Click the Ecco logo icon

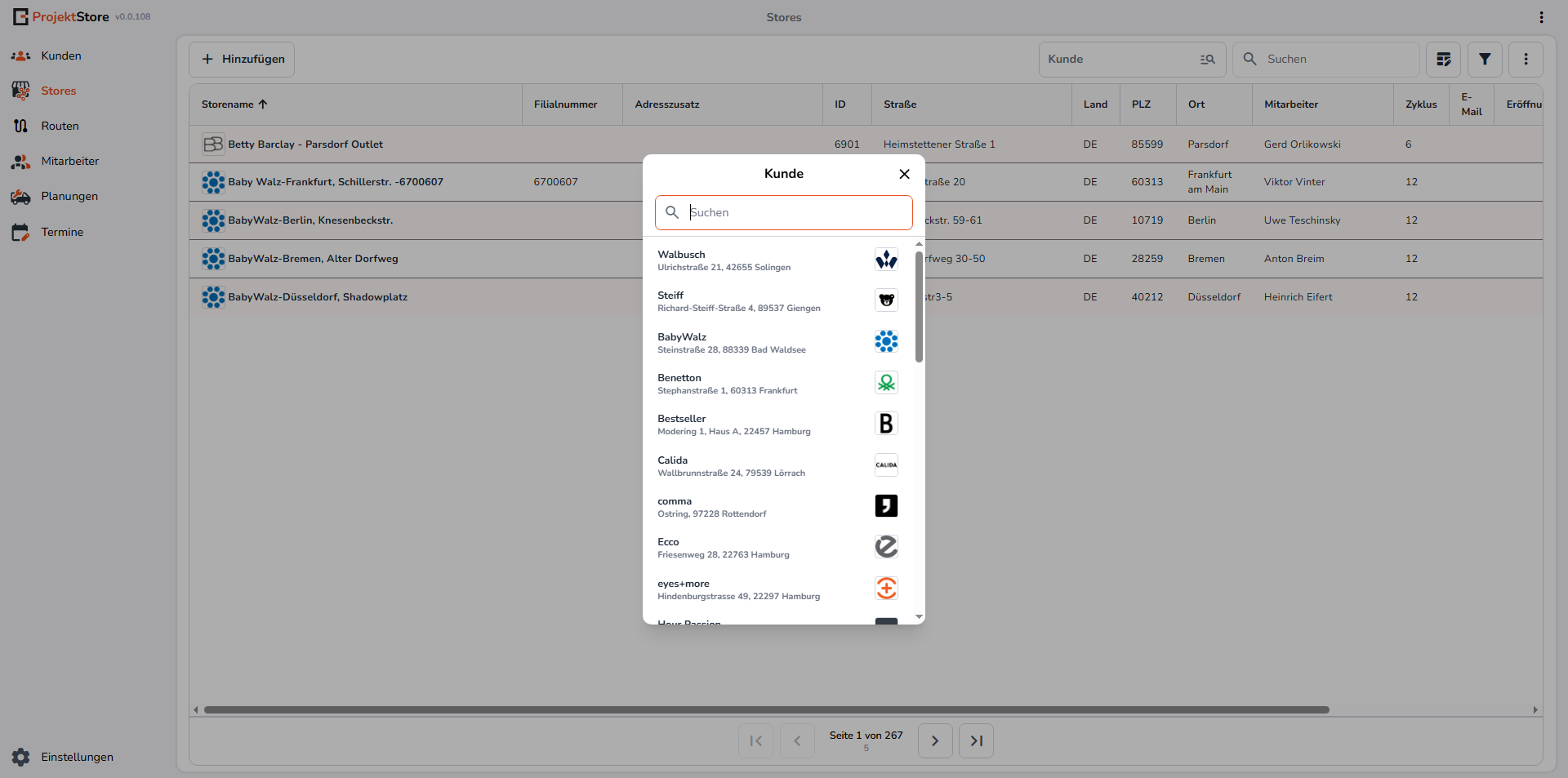886,547
